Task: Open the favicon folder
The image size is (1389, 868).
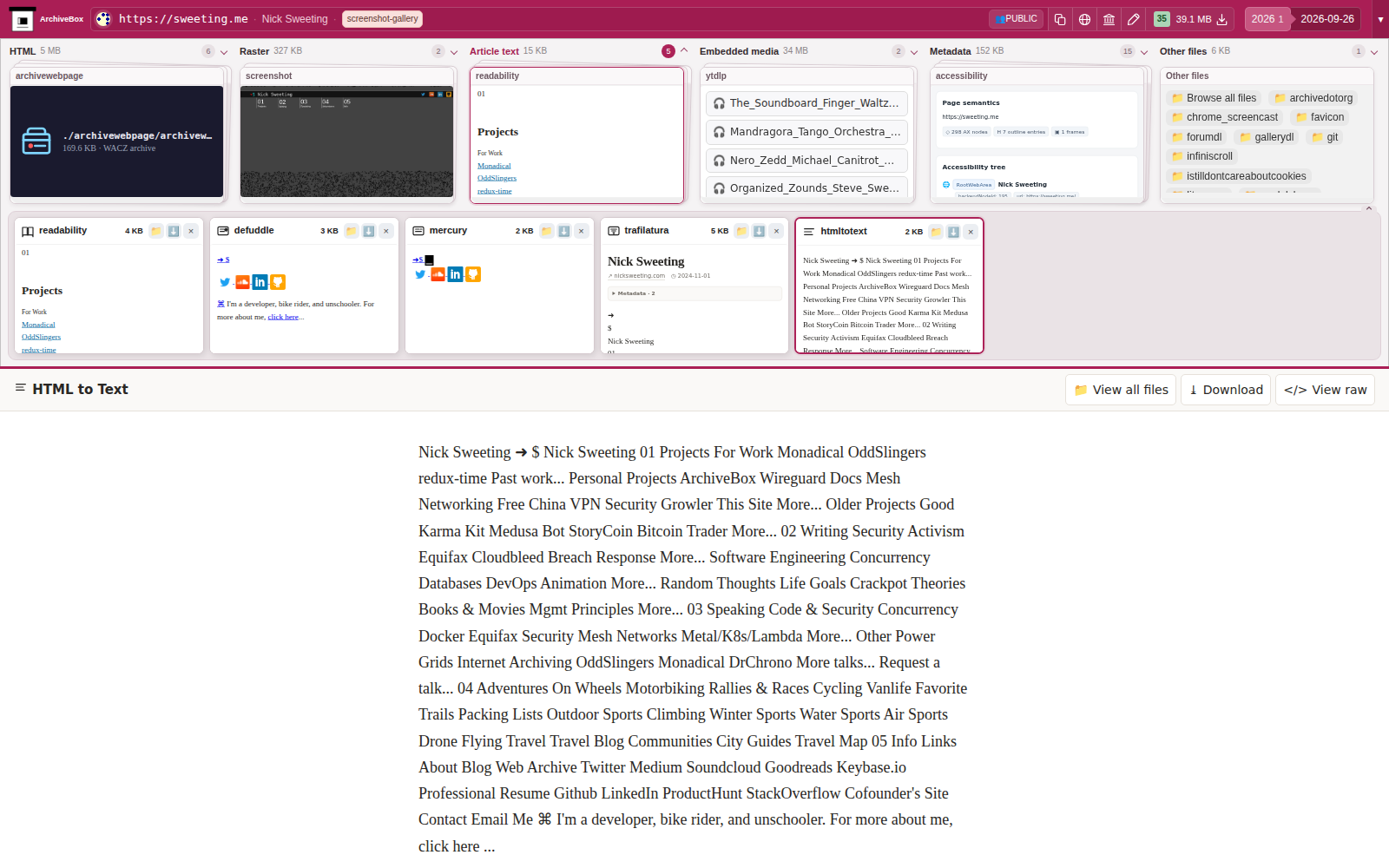Action: pyautogui.click(x=1320, y=117)
